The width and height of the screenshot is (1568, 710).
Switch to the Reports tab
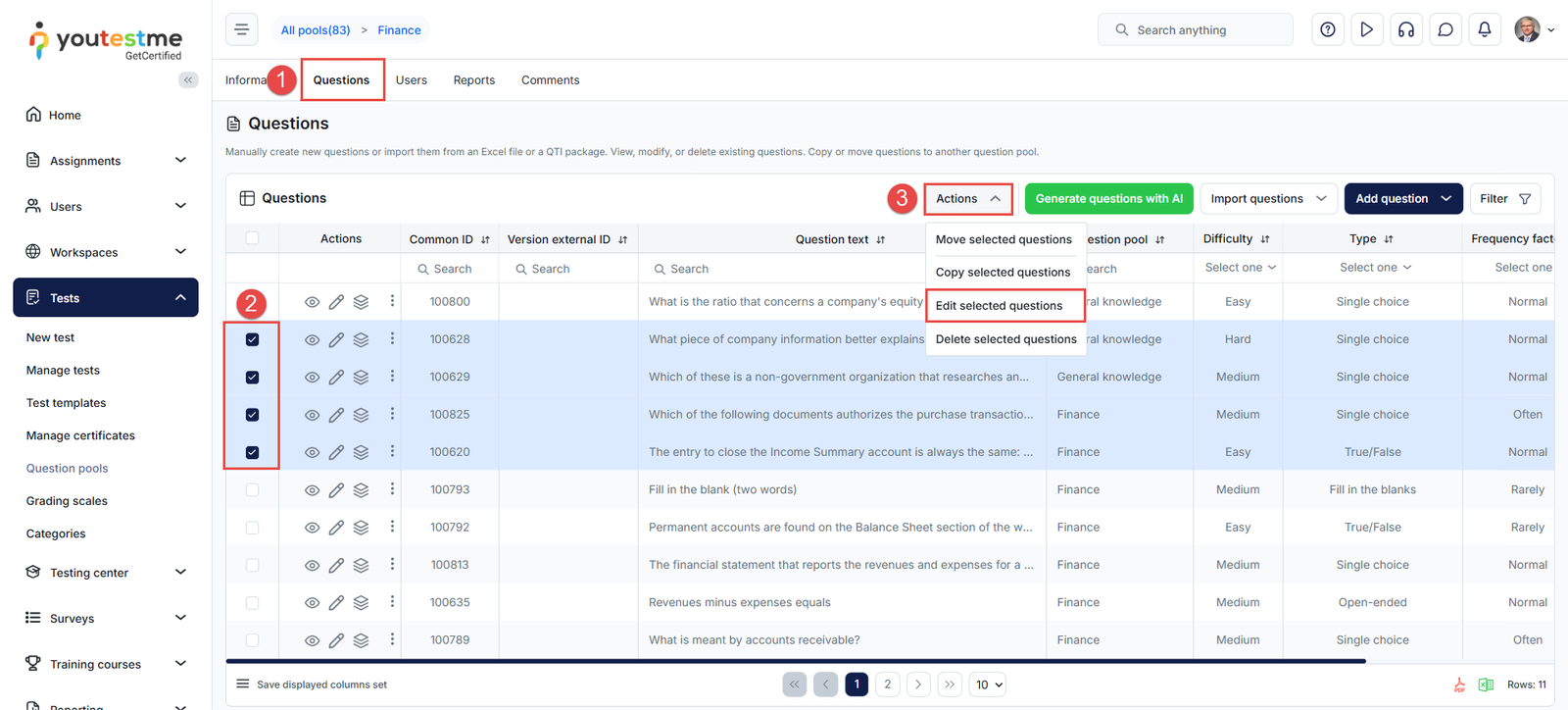(473, 80)
